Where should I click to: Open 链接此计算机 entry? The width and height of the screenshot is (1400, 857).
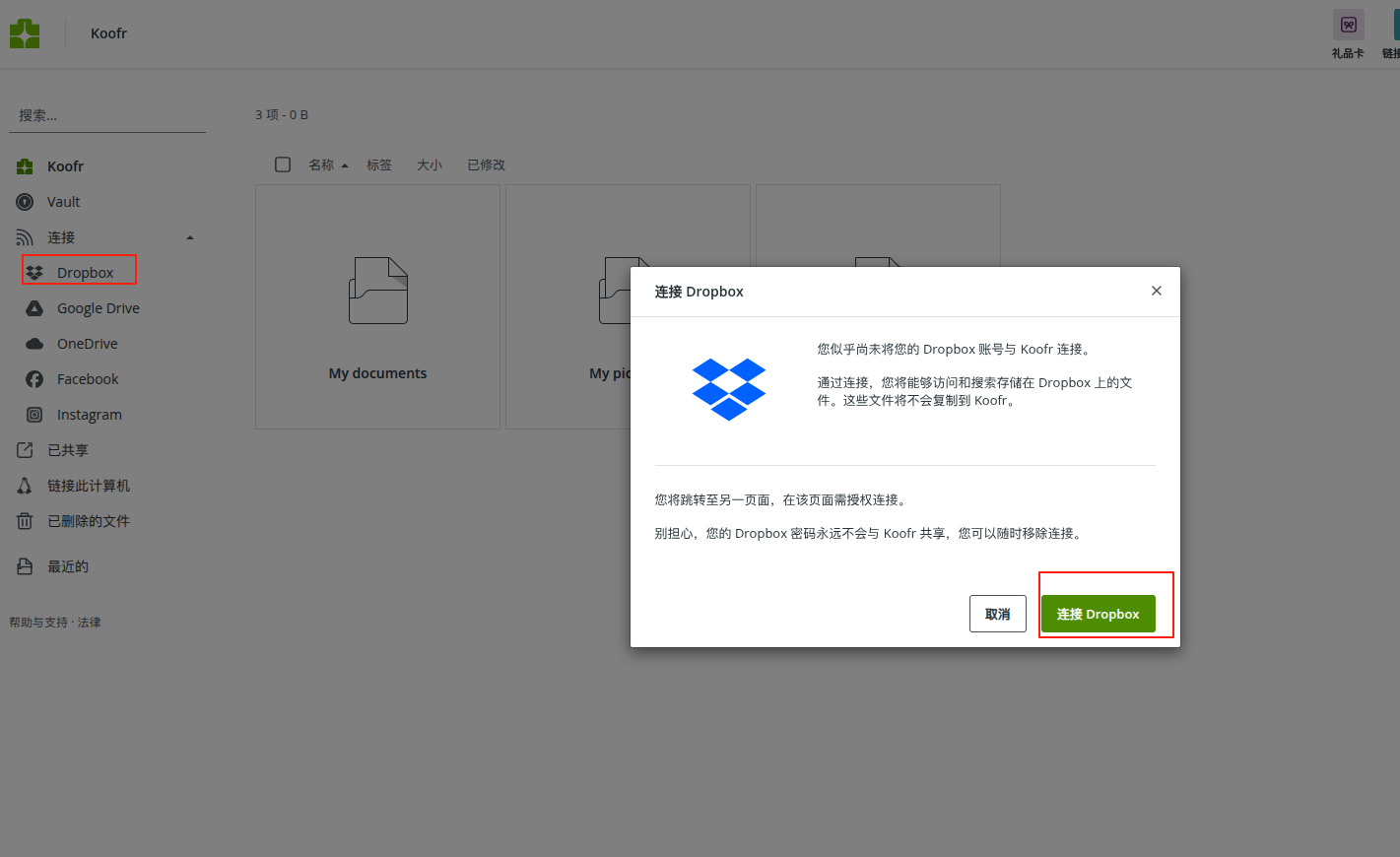89,486
